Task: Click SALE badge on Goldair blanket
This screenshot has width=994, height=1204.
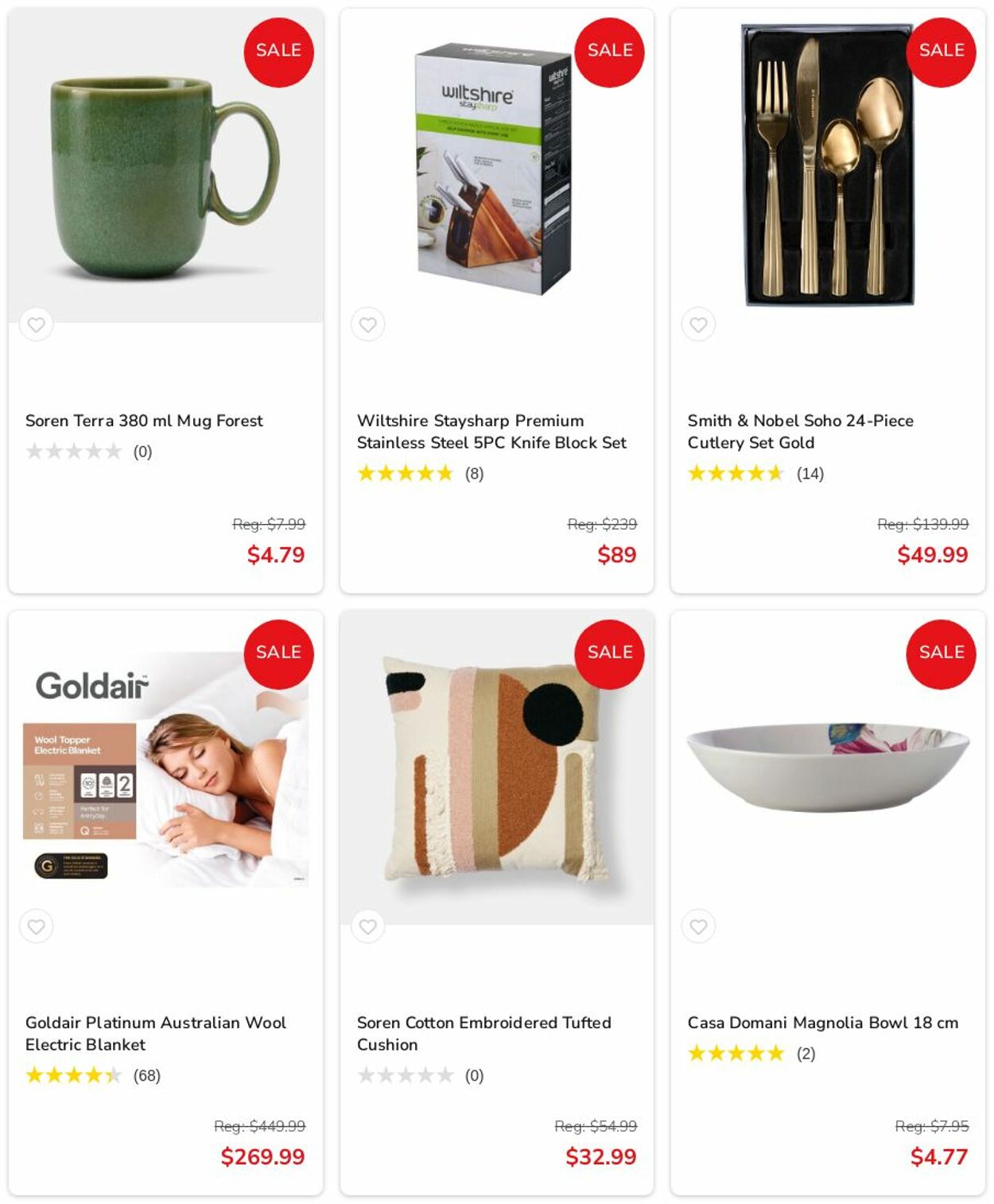Action: (278, 654)
